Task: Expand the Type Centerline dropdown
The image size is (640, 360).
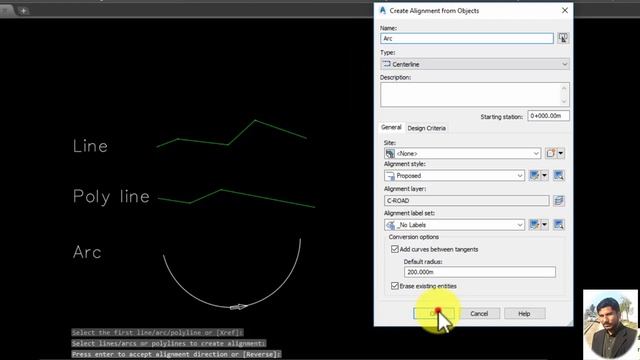Action: click(475, 64)
